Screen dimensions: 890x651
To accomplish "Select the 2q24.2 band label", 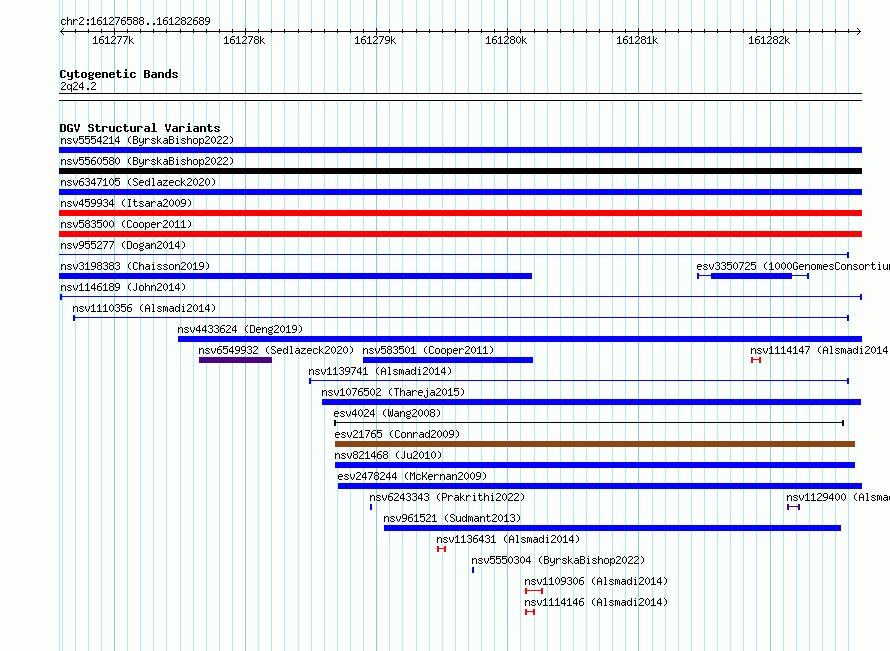I will point(78,86).
